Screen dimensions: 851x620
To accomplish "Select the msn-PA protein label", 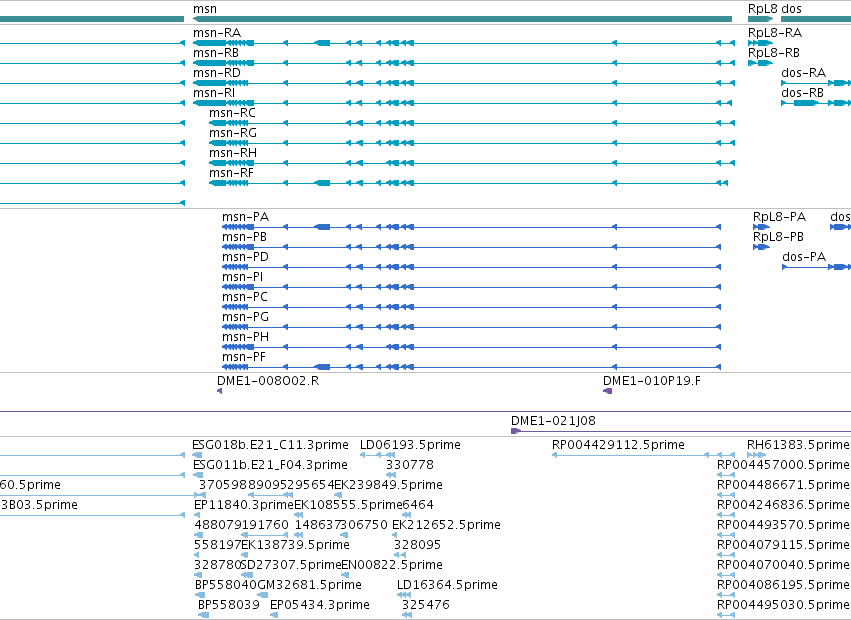I will pyautogui.click(x=245, y=217).
